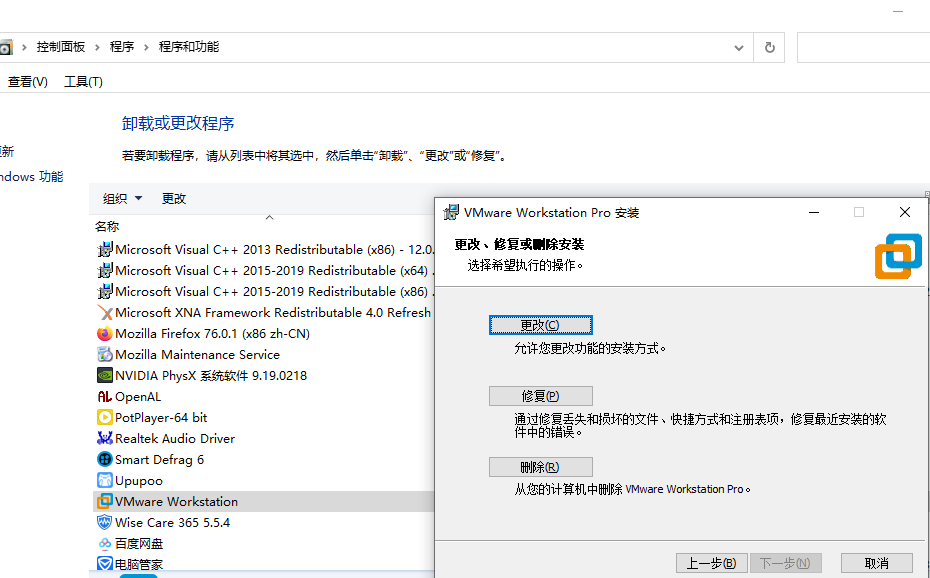Open the 组织 dropdown menu

click(x=122, y=199)
